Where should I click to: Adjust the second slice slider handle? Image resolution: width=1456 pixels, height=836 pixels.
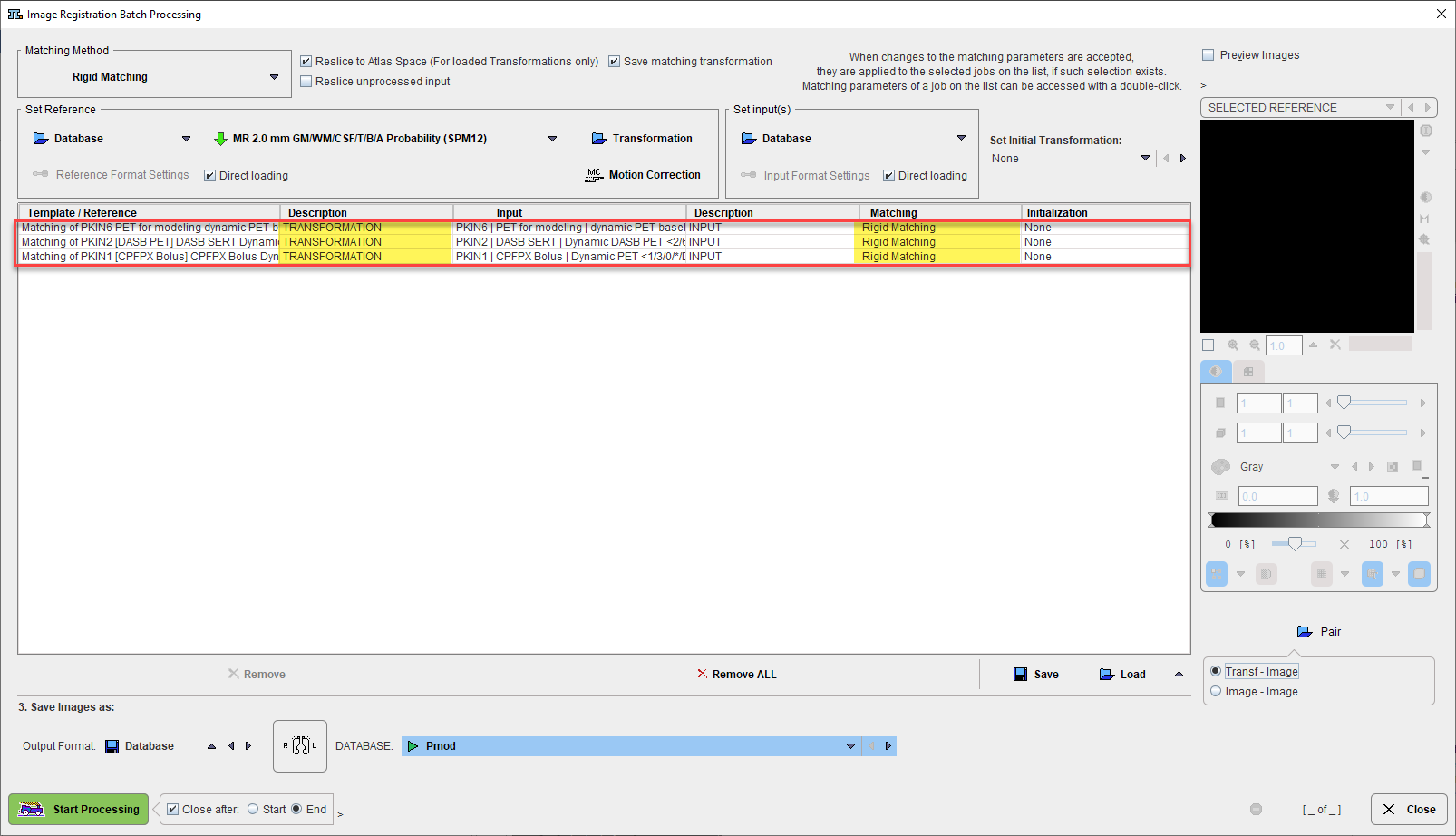(x=1344, y=433)
